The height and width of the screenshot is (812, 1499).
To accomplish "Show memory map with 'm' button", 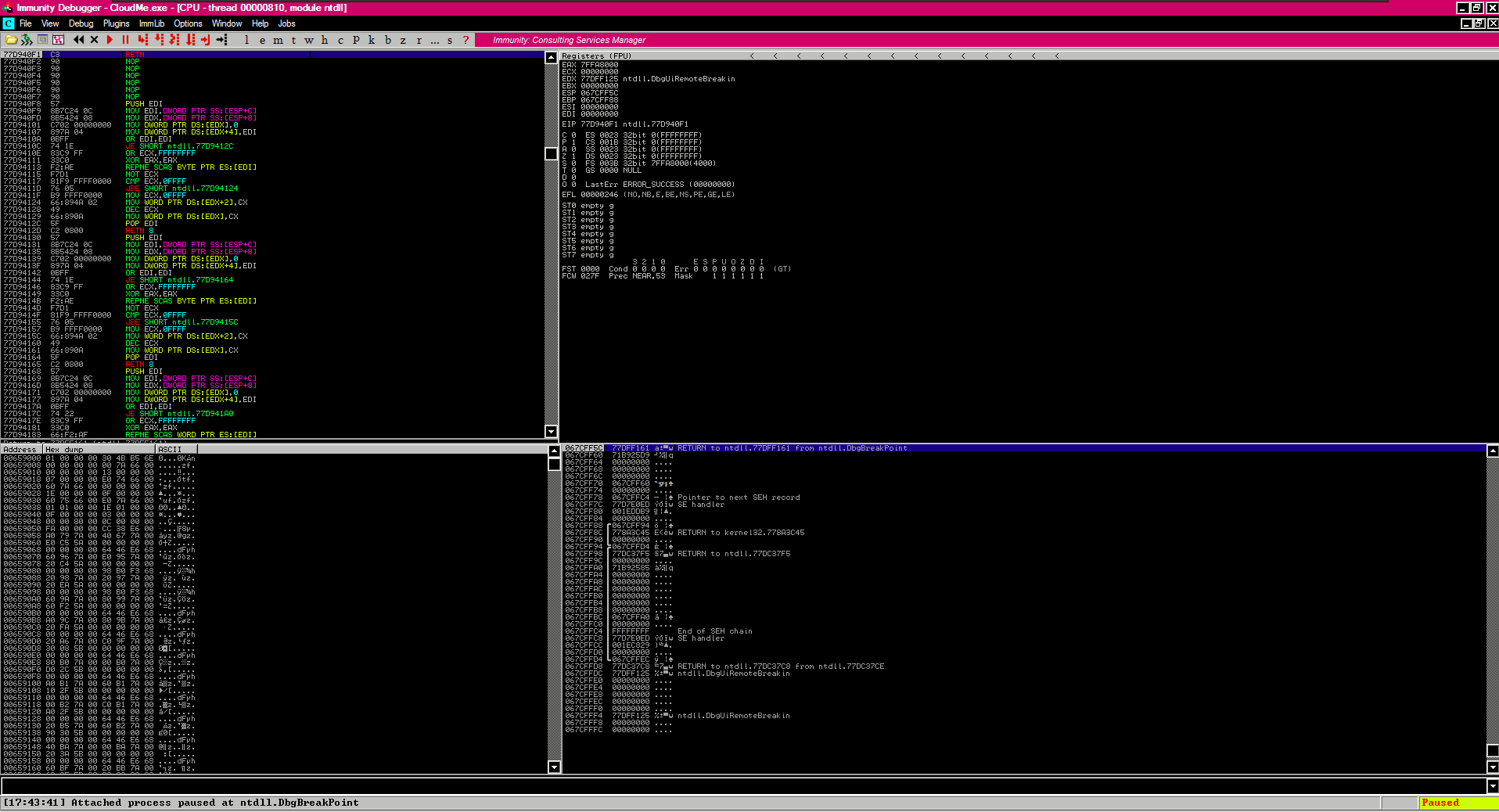I will pos(278,40).
